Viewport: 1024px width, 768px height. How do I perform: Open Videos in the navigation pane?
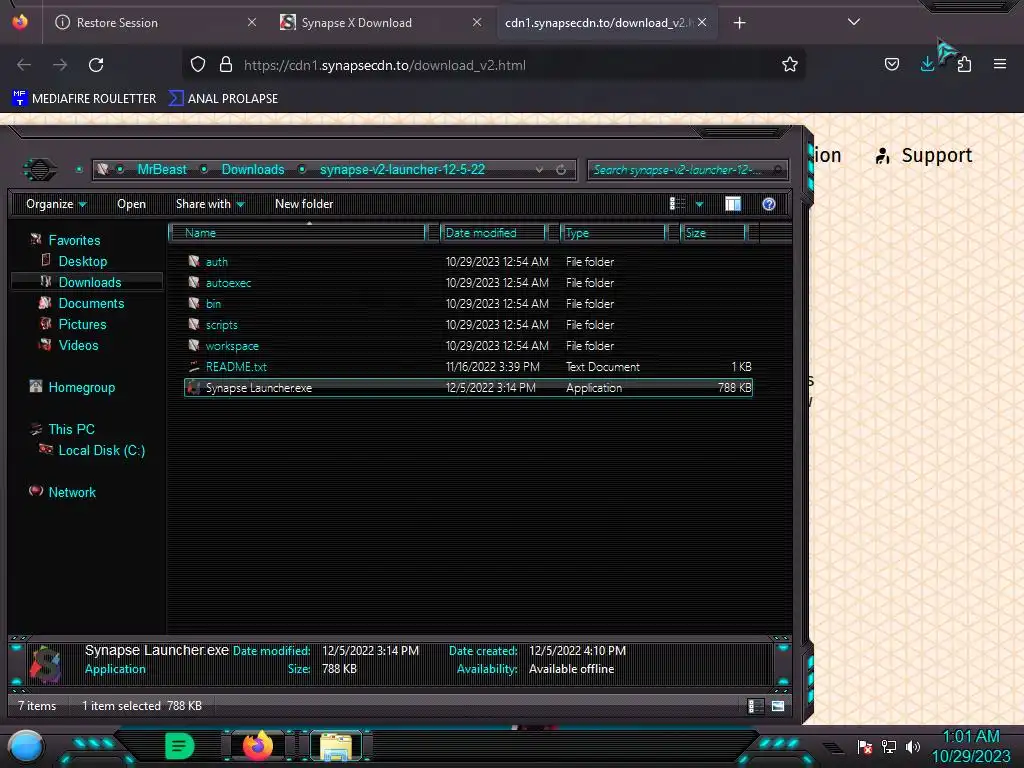(78, 345)
